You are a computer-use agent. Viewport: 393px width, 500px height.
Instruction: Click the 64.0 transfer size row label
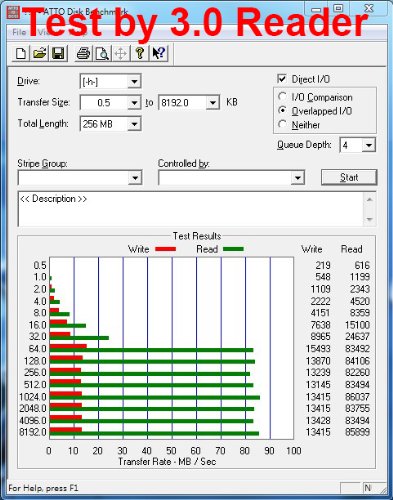[38, 349]
